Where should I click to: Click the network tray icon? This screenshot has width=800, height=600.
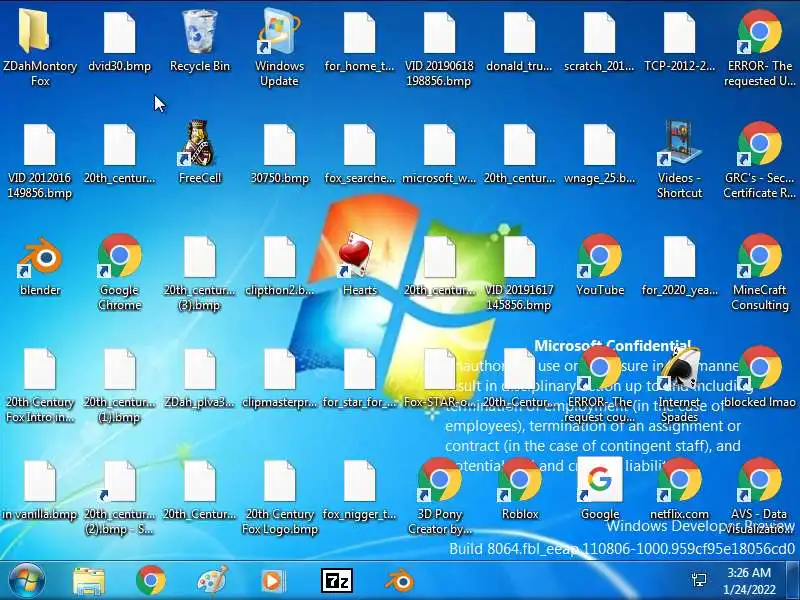coord(698,579)
